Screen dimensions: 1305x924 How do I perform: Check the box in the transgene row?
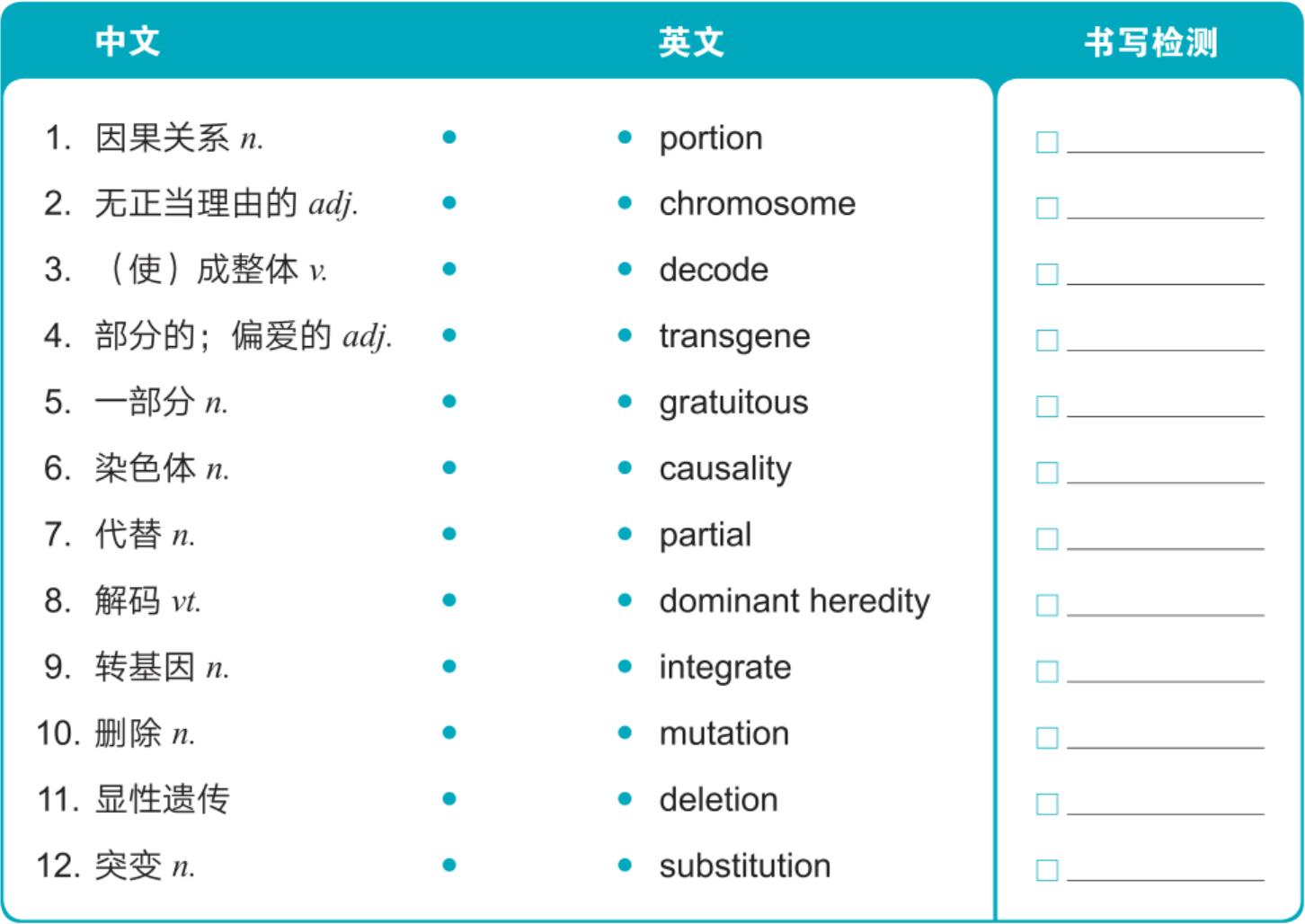(1047, 341)
